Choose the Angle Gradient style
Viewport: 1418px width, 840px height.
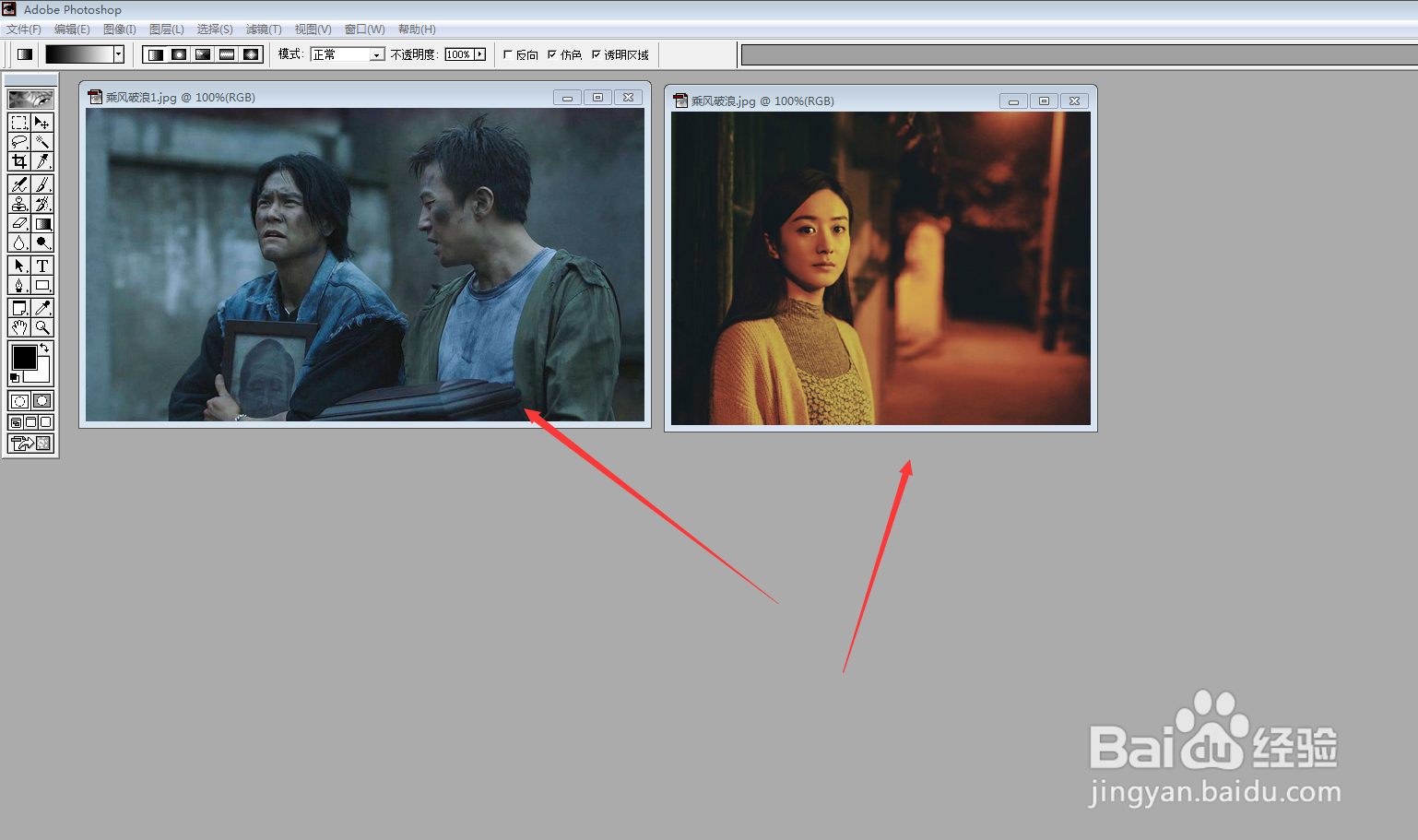point(203,54)
